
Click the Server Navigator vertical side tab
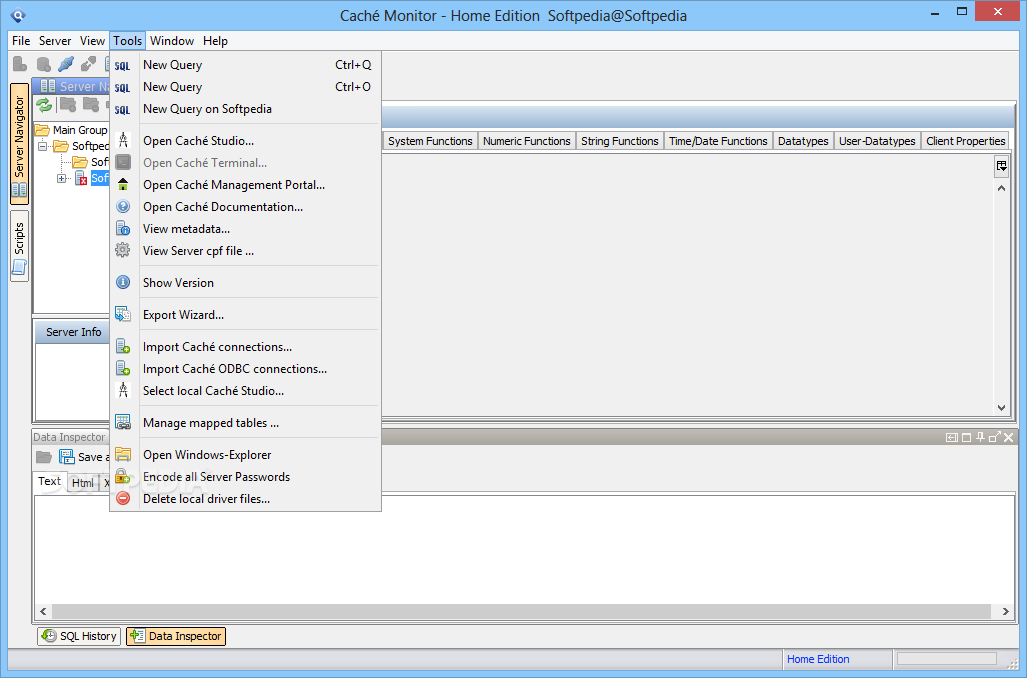(x=19, y=143)
